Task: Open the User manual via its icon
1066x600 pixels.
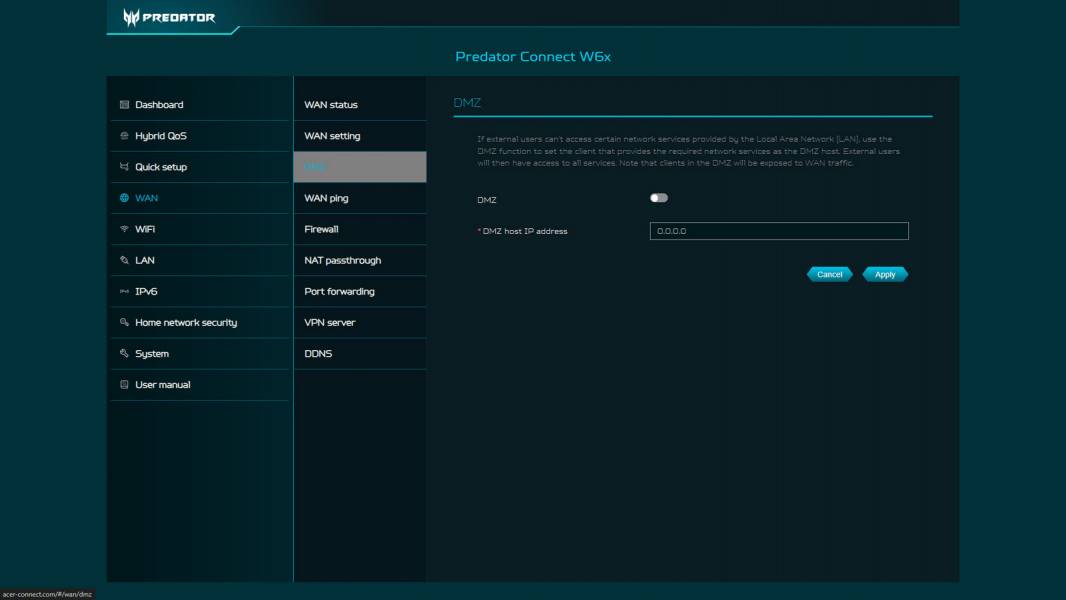Action: (123, 384)
